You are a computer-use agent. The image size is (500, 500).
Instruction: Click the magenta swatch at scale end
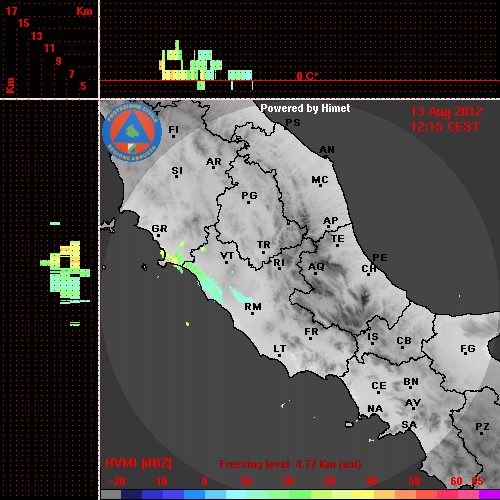coord(489,495)
